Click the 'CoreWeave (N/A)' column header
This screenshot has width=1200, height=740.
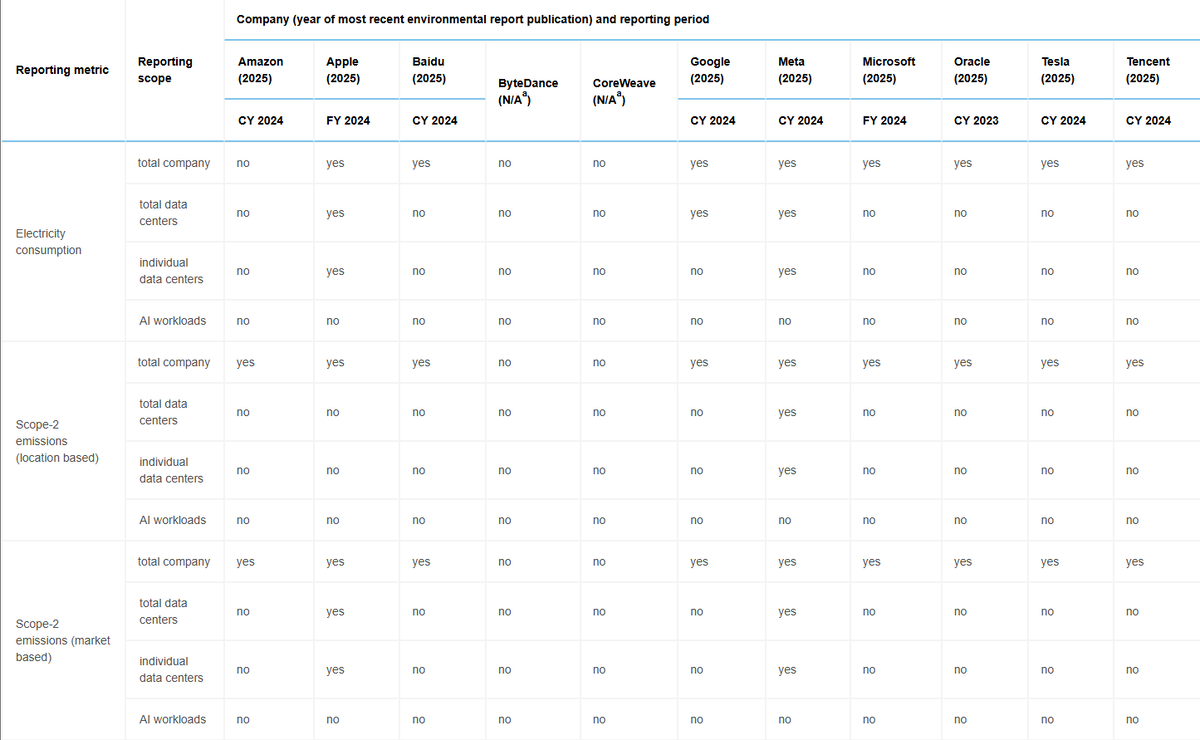pyautogui.click(x=624, y=91)
